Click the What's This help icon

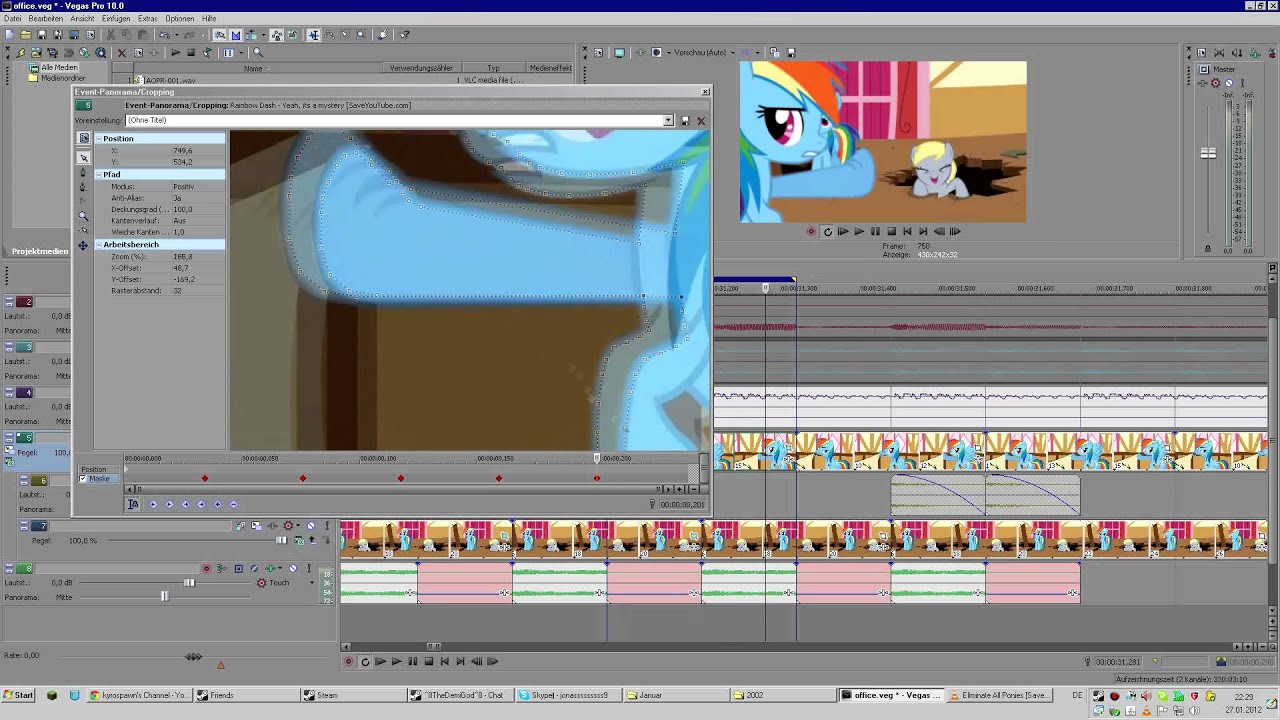404,34
